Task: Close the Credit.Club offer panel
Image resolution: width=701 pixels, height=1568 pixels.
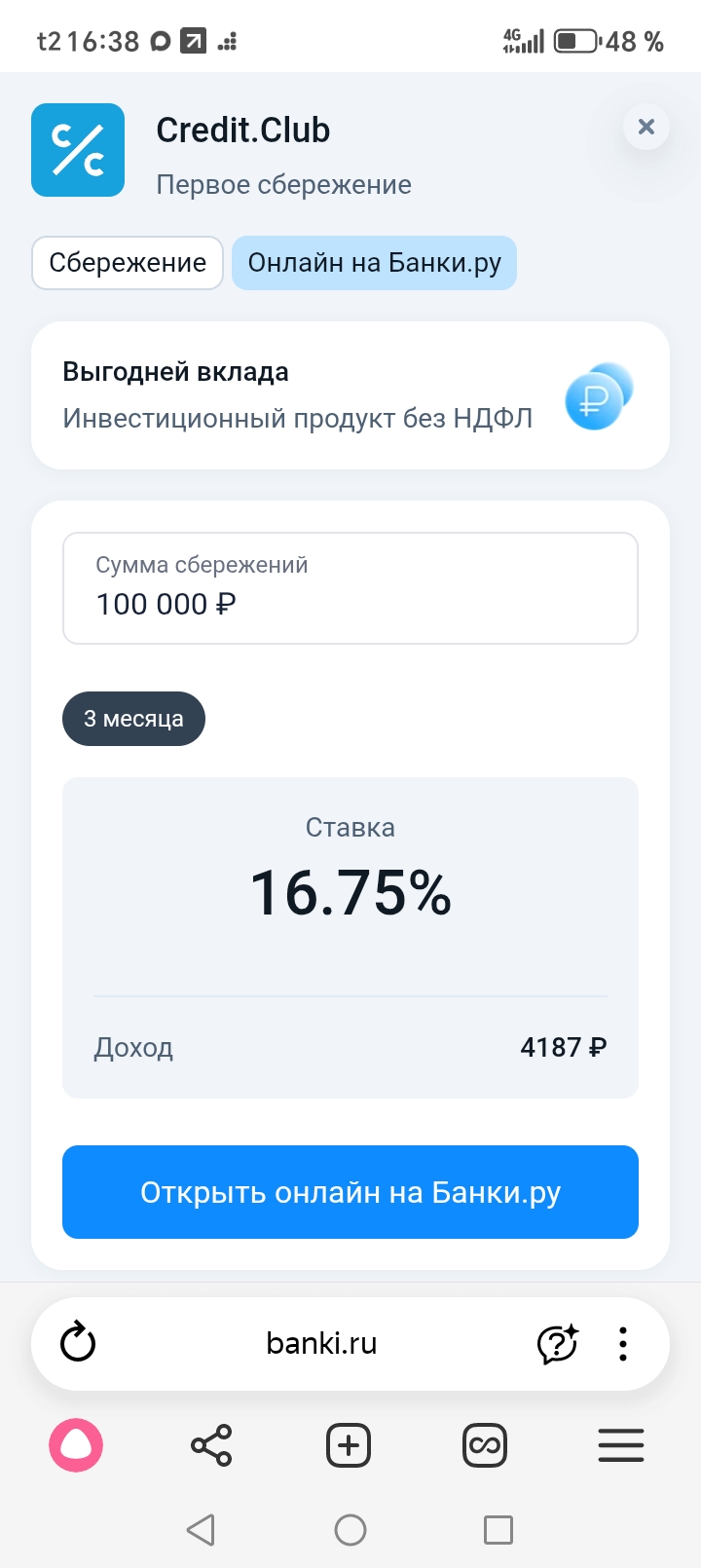Action: tap(646, 127)
